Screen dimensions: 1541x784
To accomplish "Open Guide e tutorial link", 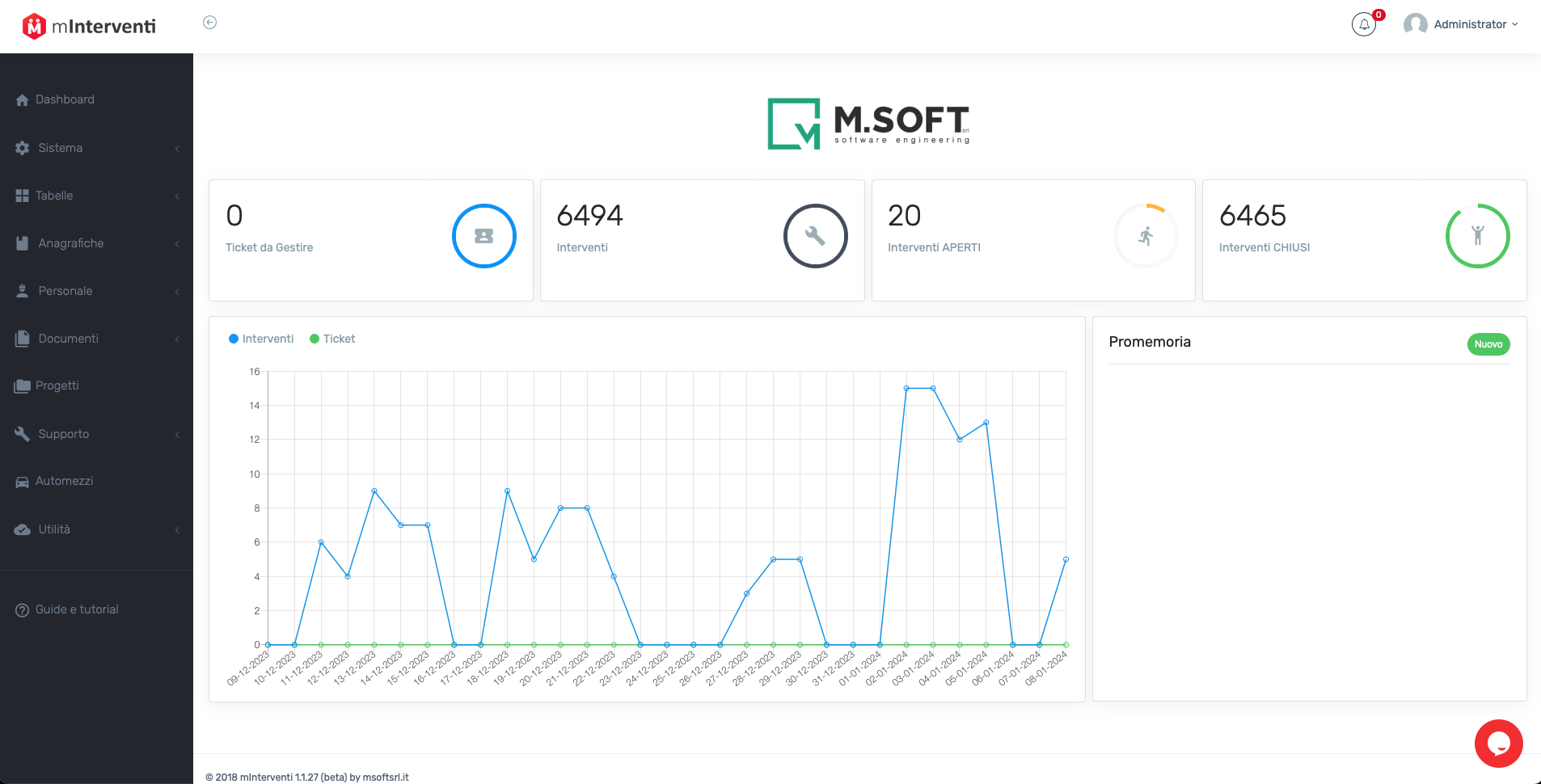I will [77, 609].
